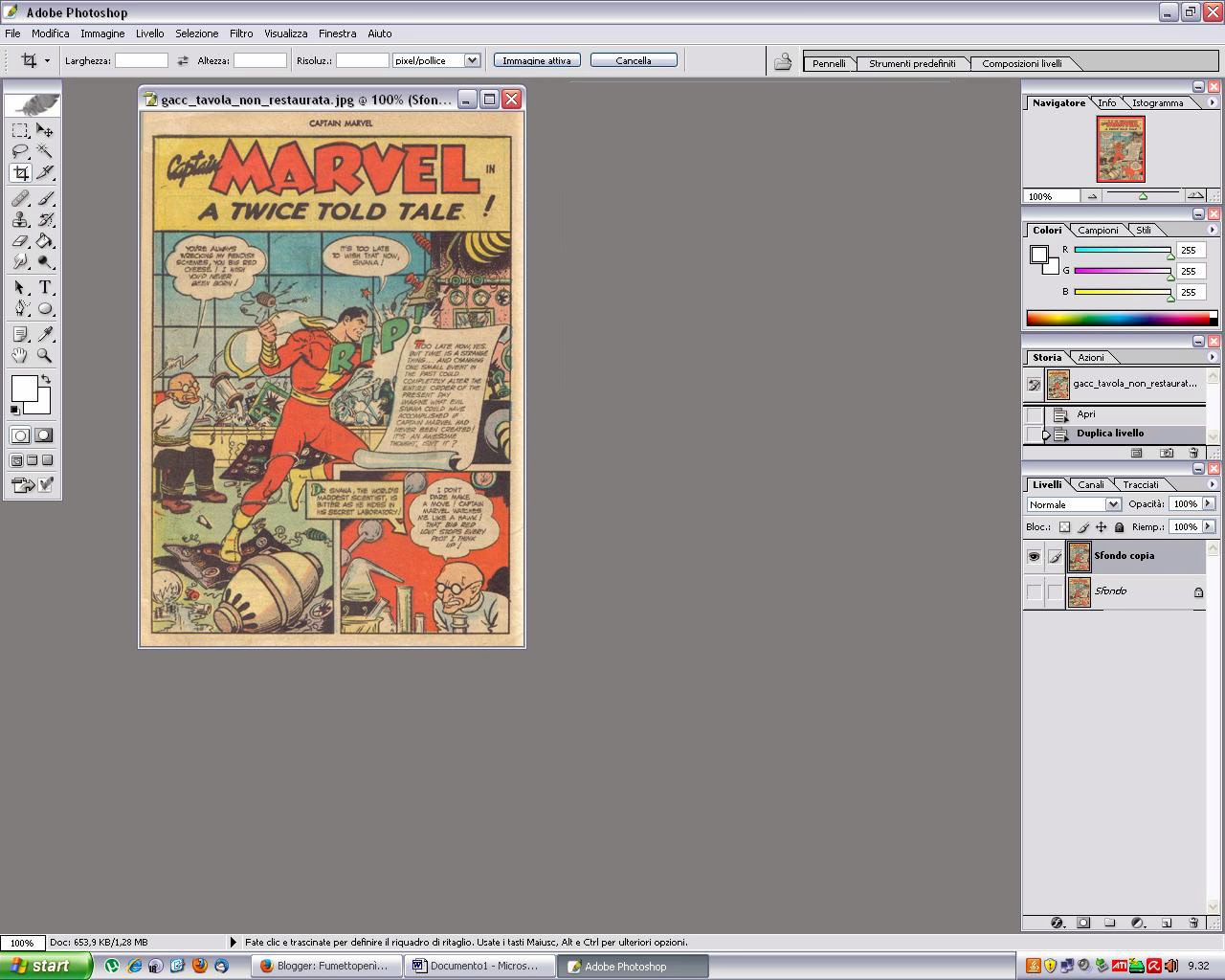Open Colori panel flyout menu
1225x980 pixels.
(x=1212, y=230)
